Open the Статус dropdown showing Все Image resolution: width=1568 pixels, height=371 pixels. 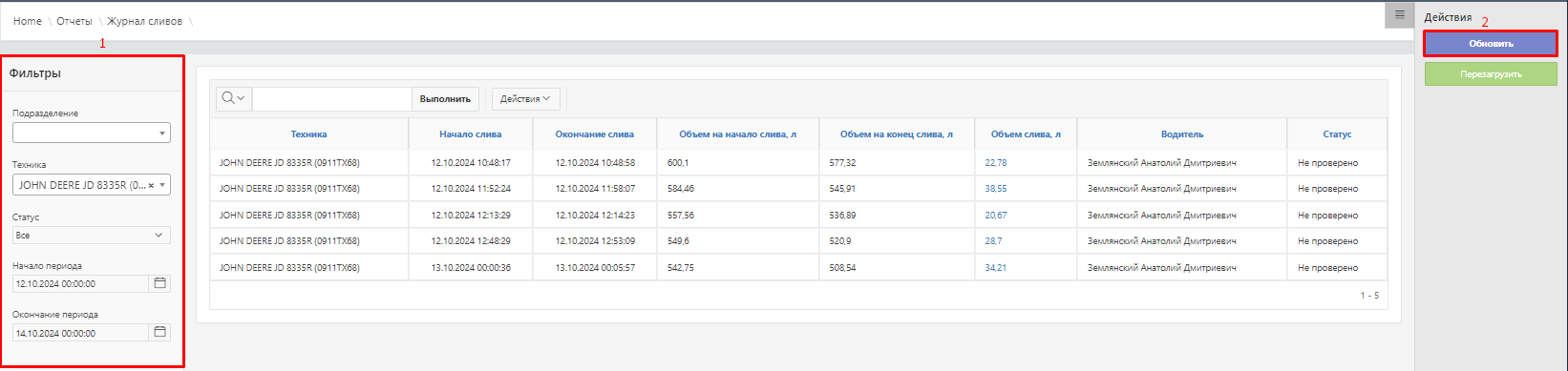[92, 235]
